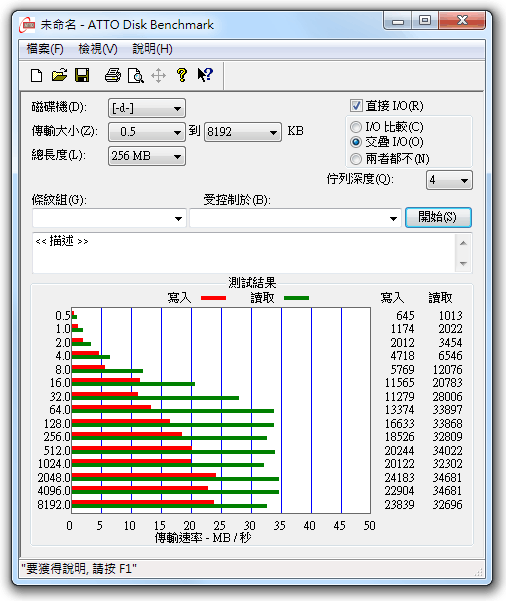The width and height of the screenshot is (506, 601).
Task: Select the 交疊 I/O(O) radio button
Action: click(356, 142)
